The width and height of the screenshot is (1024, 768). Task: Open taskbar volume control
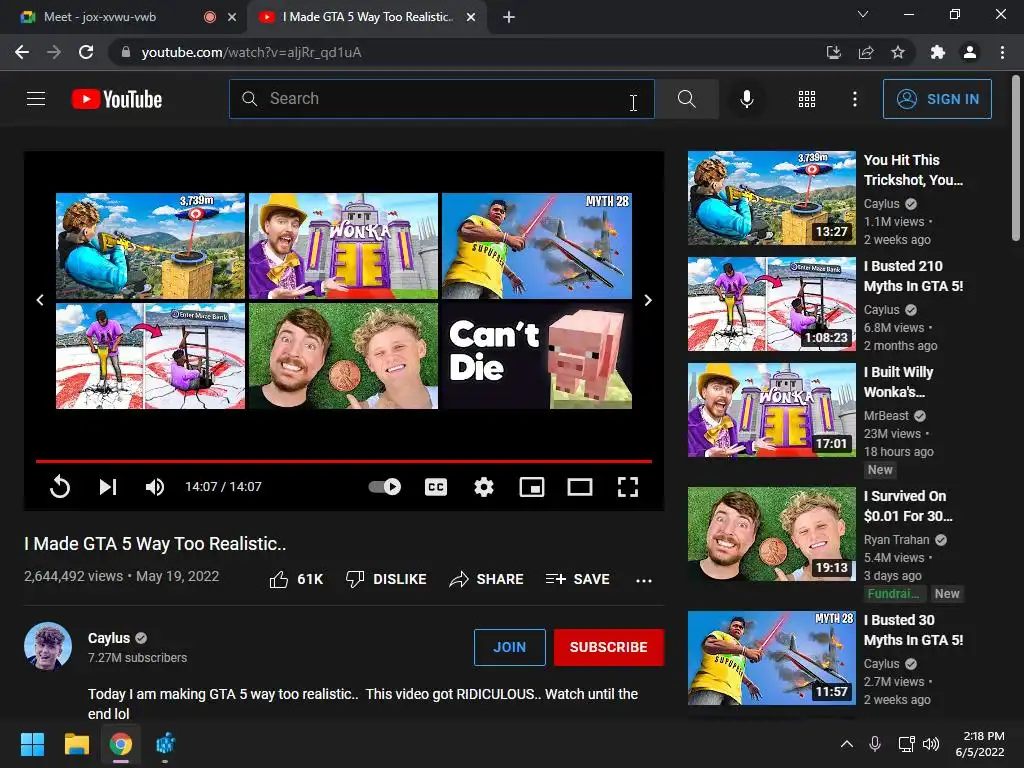click(x=931, y=744)
